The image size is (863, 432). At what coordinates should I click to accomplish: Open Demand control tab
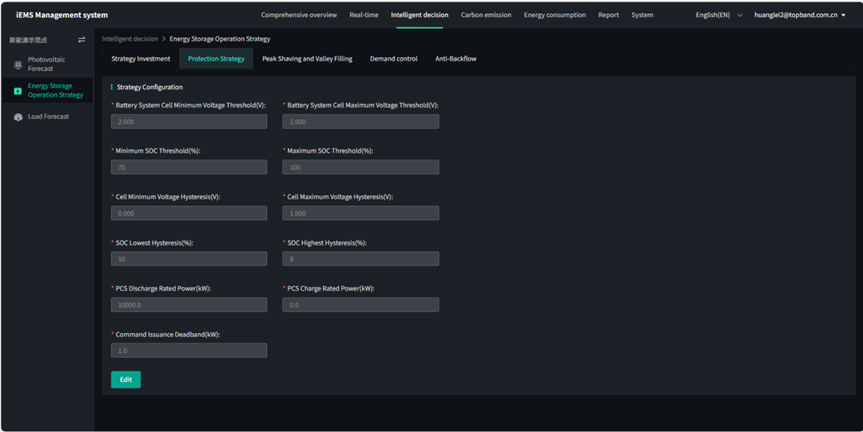(x=394, y=58)
